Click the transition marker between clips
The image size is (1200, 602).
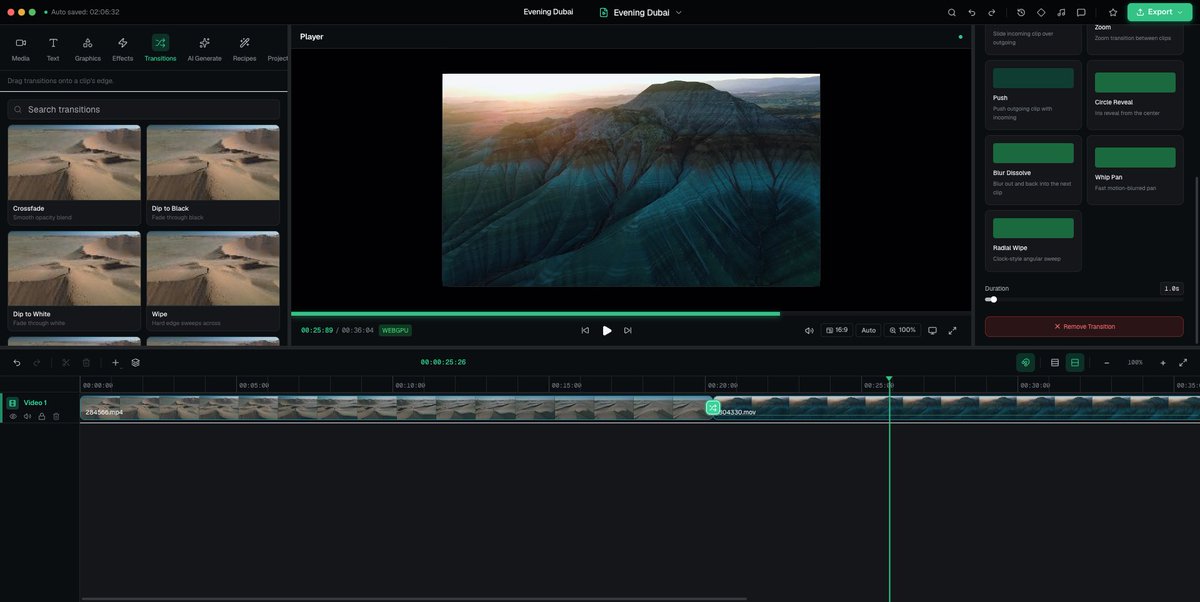(713, 407)
